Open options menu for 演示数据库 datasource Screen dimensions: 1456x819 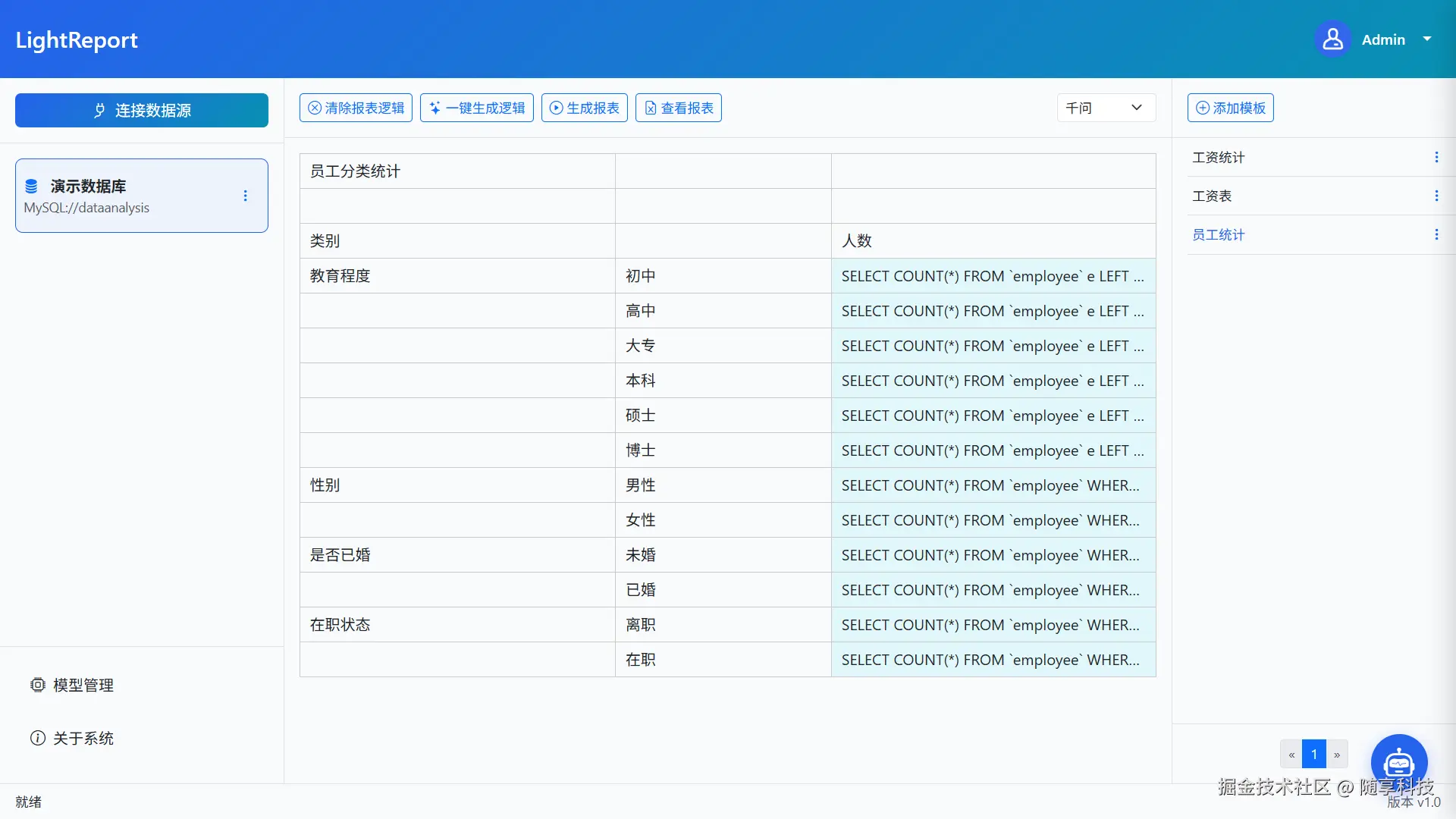tap(245, 196)
